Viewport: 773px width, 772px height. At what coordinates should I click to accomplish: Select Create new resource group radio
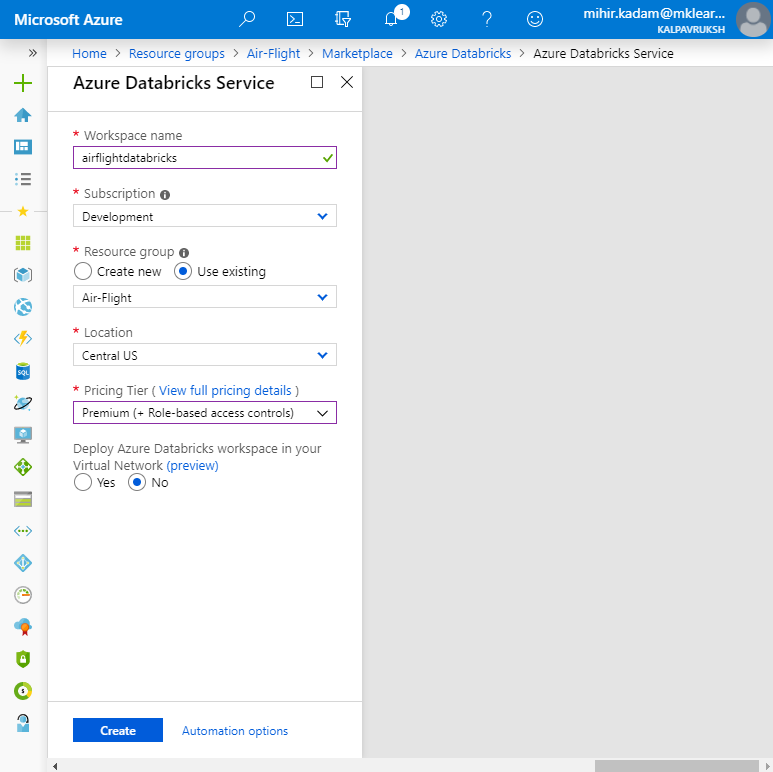tap(83, 271)
